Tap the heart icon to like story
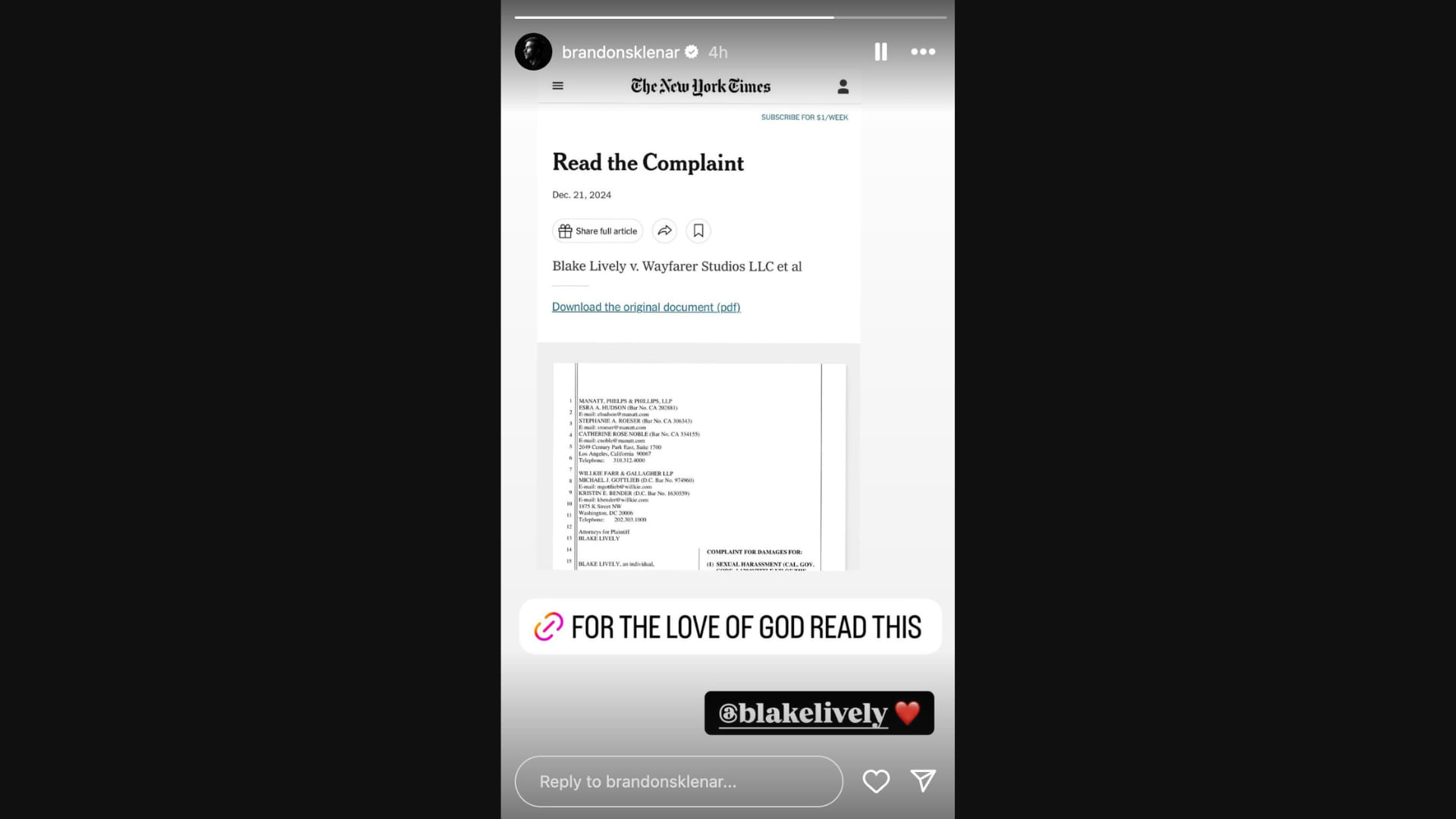This screenshot has width=1456, height=819. tap(876, 781)
